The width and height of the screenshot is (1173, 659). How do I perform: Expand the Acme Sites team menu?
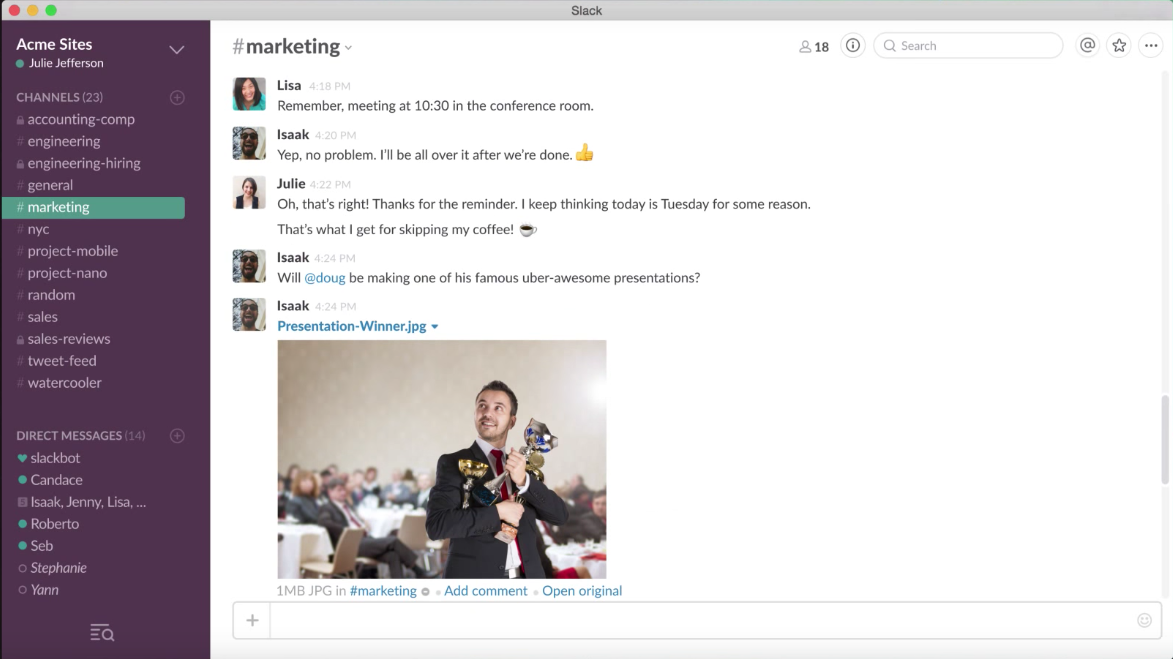tap(177, 50)
